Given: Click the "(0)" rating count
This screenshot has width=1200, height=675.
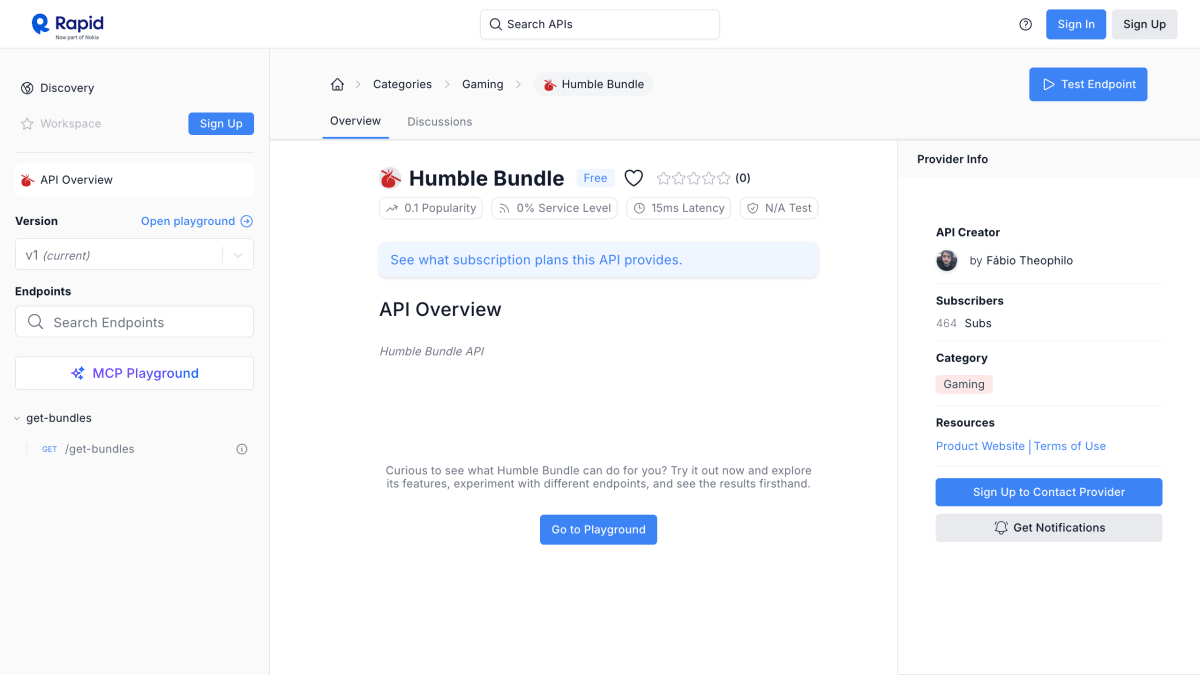Looking at the screenshot, I should tap(743, 178).
